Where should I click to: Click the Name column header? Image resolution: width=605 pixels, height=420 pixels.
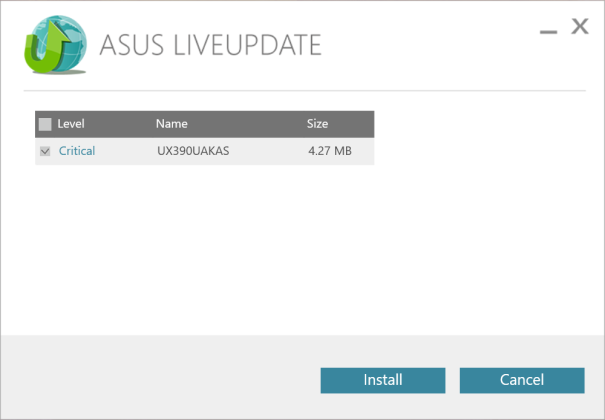172,124
